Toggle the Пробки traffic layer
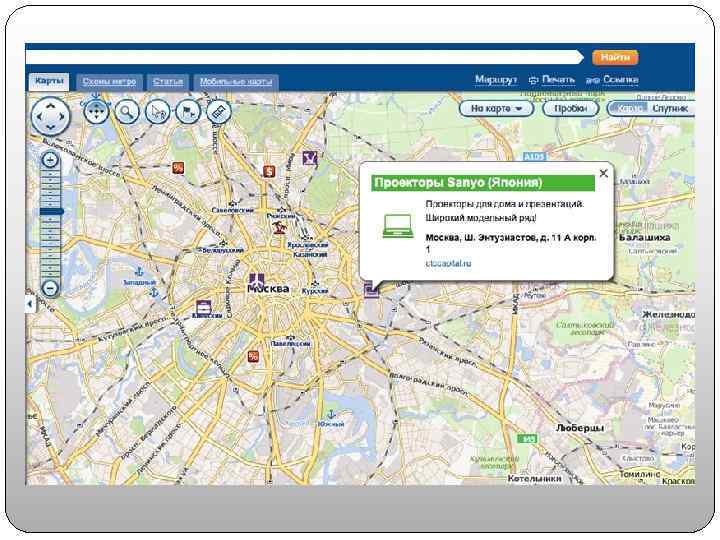This screenshot has width=720, height=540. pyautogui.click(x=571, y=108)
